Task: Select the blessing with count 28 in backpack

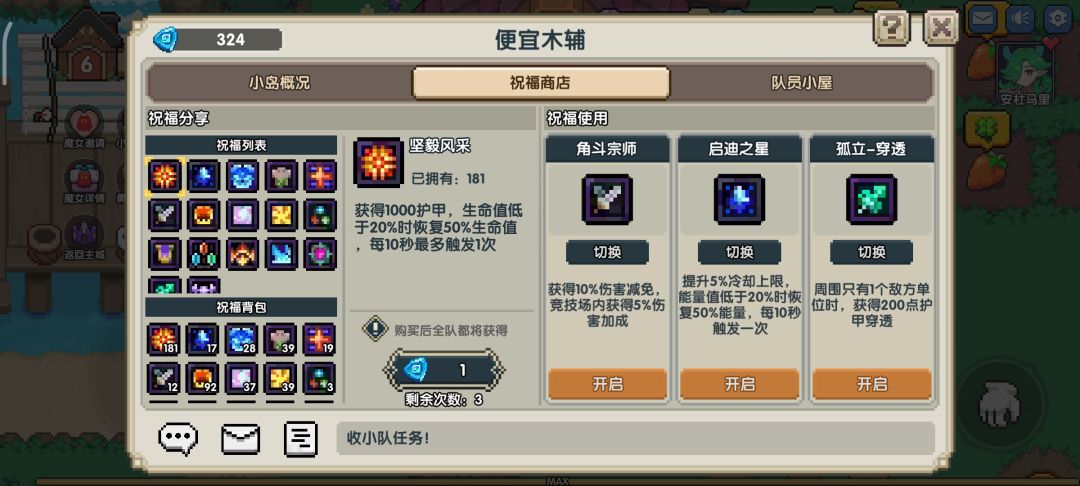Action: 242,339
